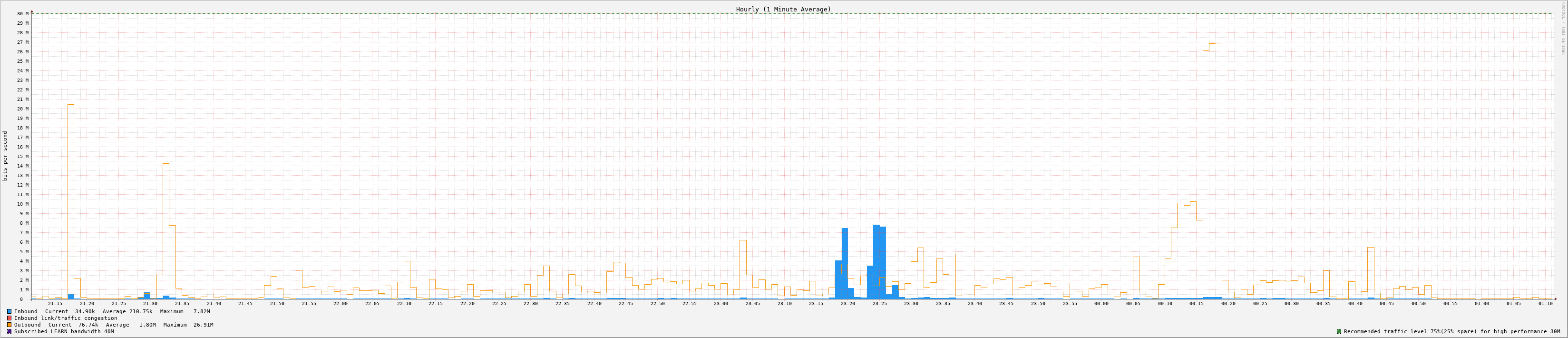The image size is (1568, 338).
Task: Click the 'bits per second' axis label
Action: [x=6, y=156]
